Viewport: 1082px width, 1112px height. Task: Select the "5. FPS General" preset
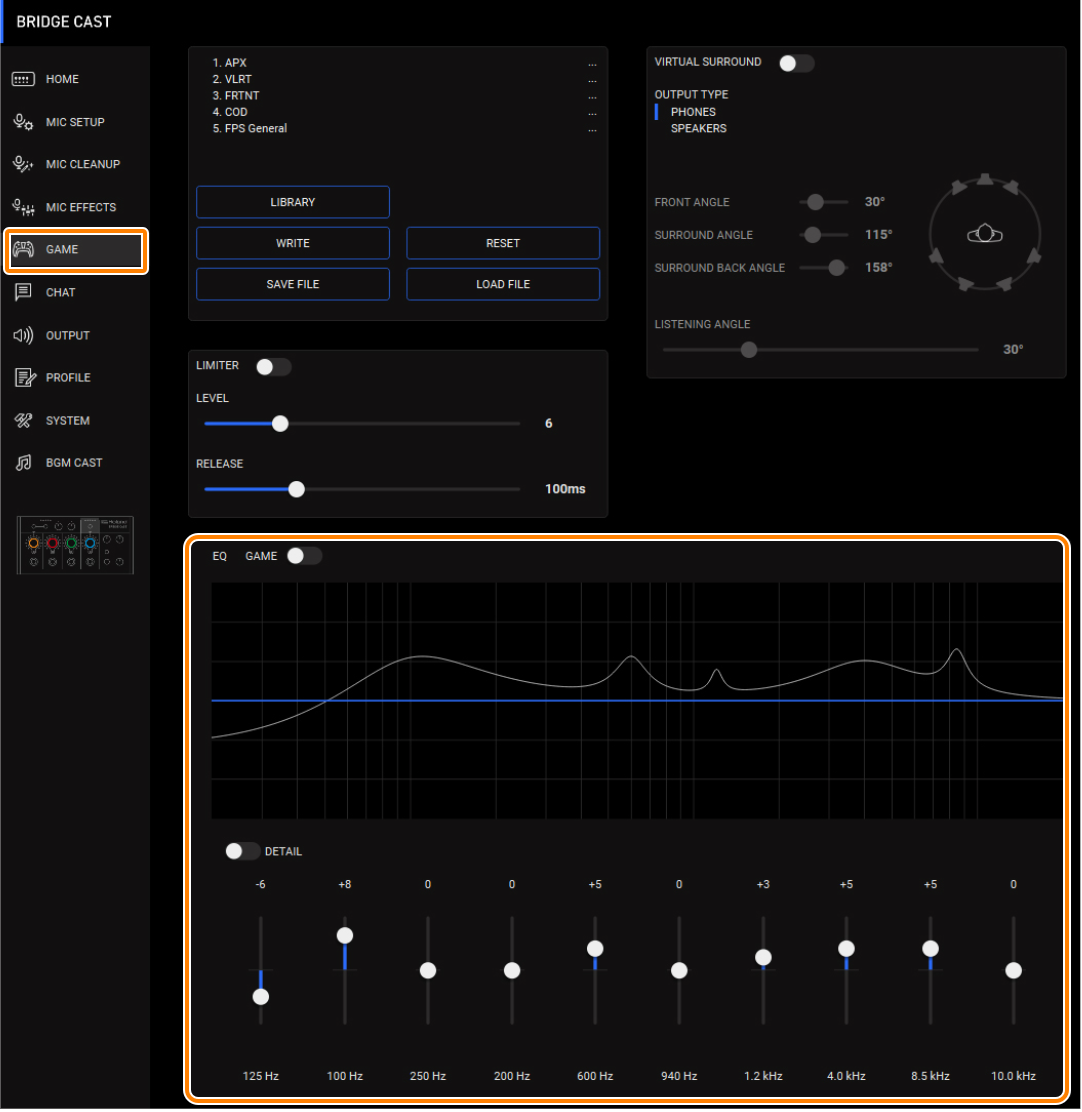[250, 128]
